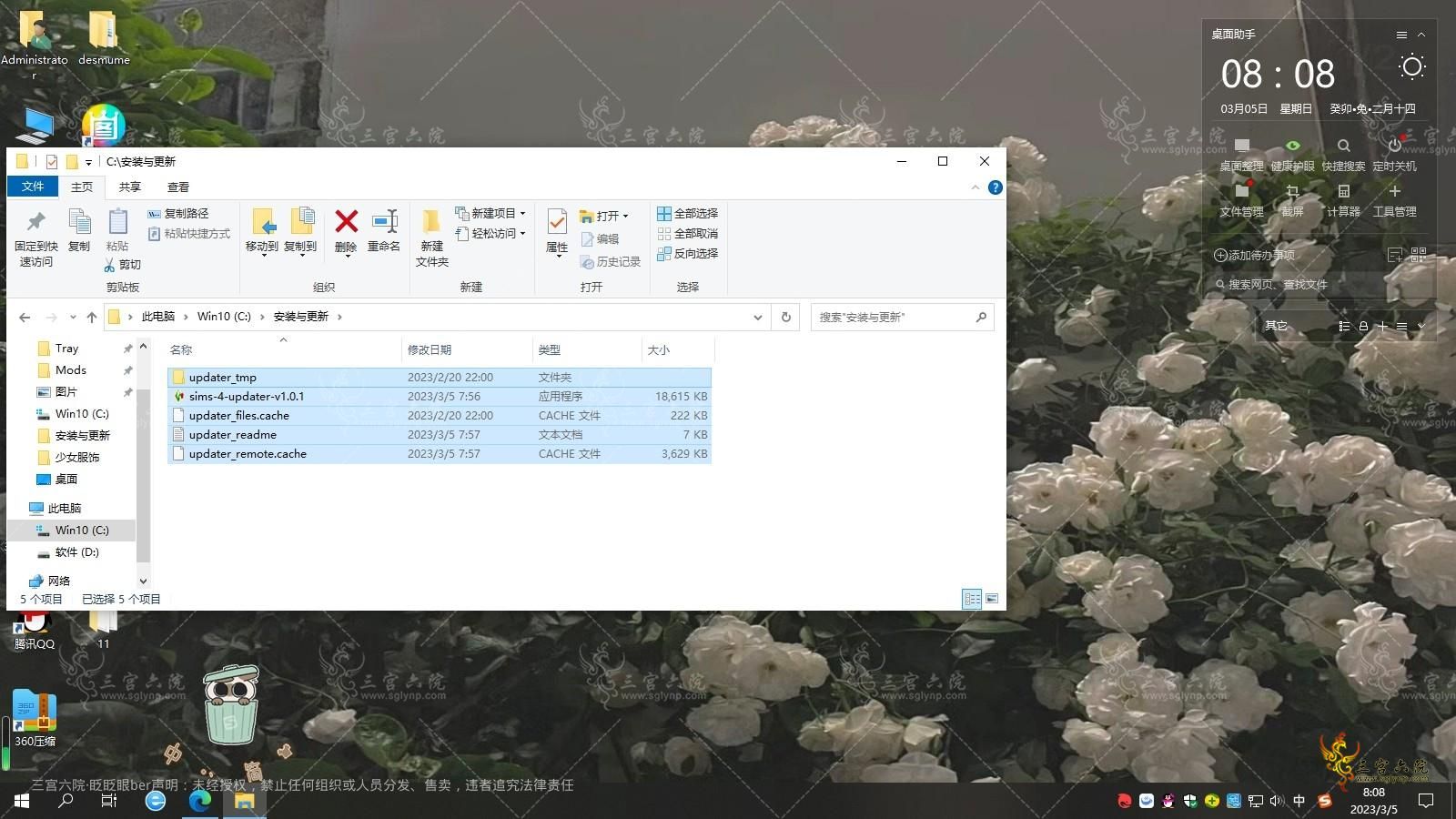Open File Explorer on the taskbar
1456x819 pixels.
[244, 801]
